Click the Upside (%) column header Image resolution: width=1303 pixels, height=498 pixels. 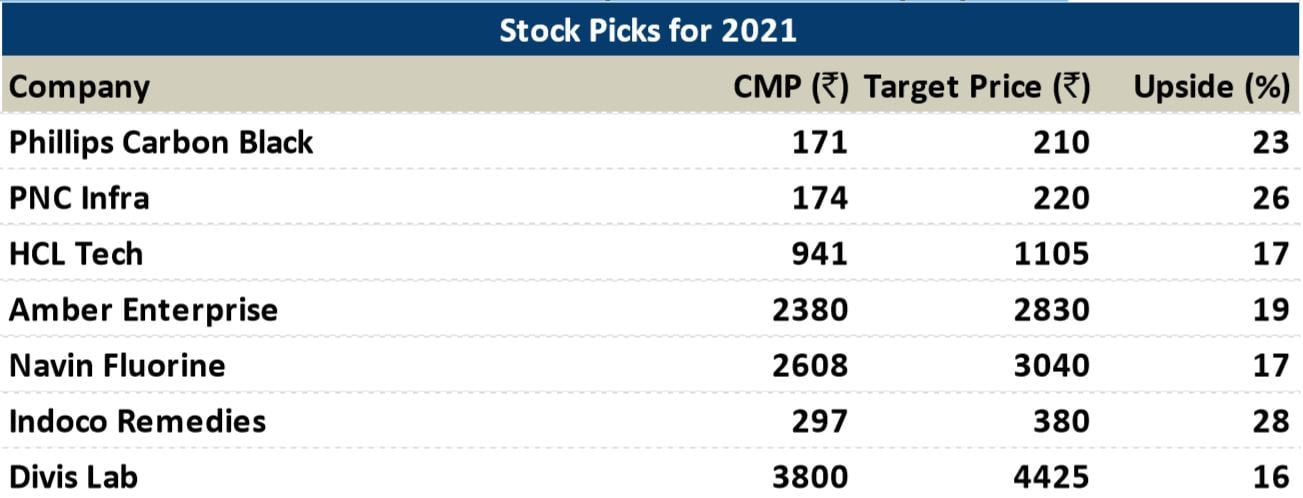point(1211,87)
